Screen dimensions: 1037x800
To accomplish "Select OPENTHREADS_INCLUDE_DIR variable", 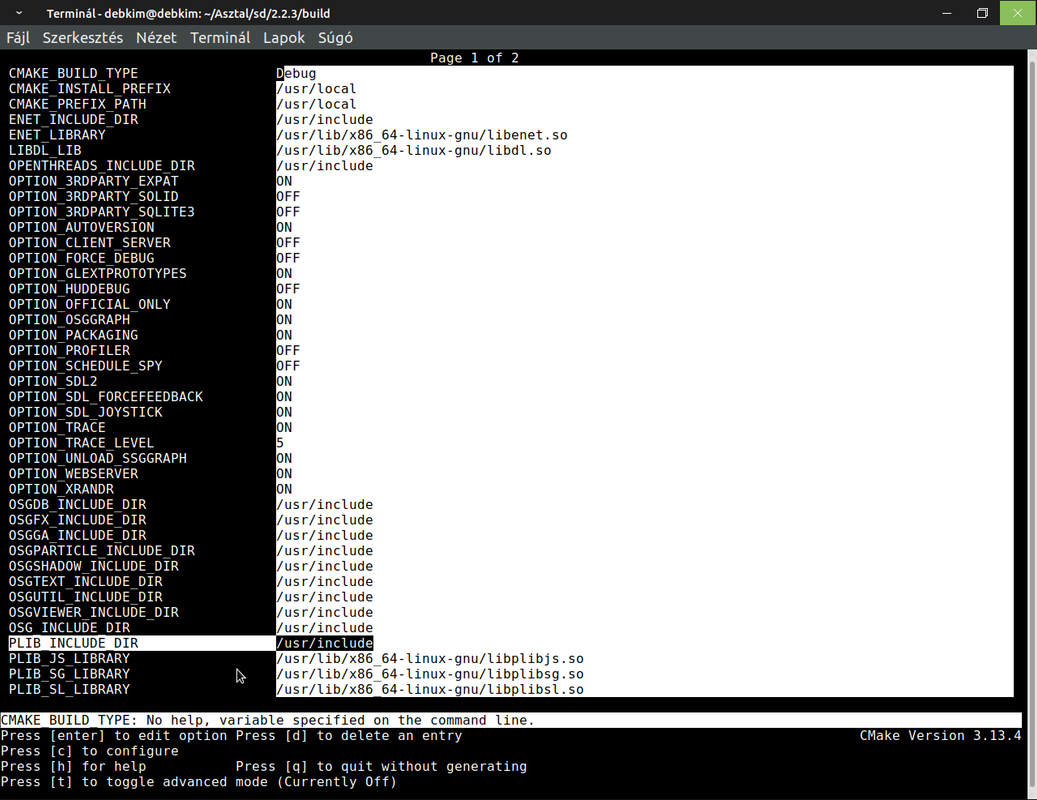I will pos(102,166).
